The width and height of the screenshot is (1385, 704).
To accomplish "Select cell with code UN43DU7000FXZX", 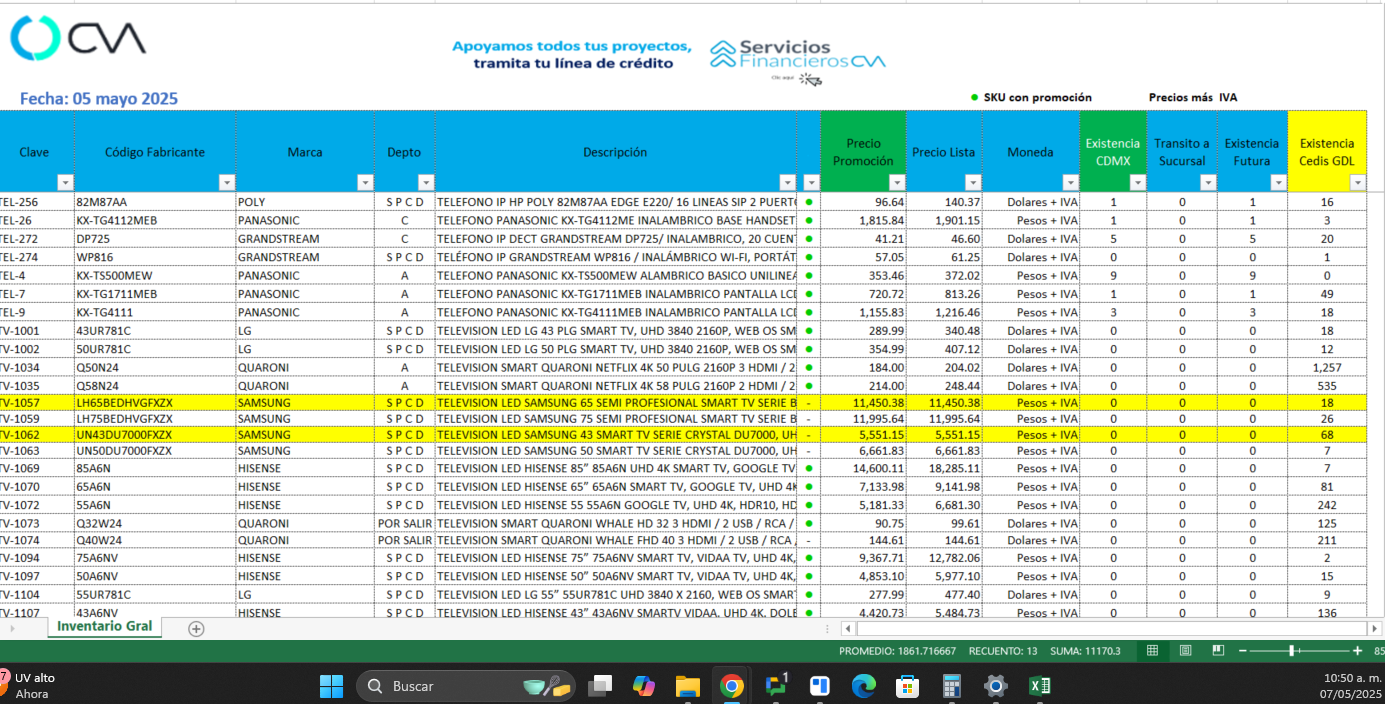I will pyautogui.click(x=155, y=435).
